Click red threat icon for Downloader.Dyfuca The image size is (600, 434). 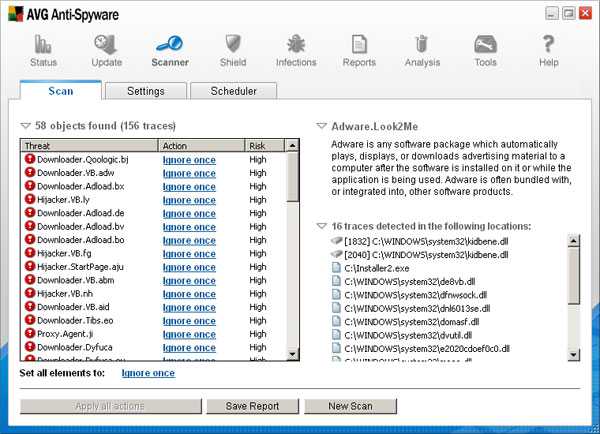click(30, 346)
